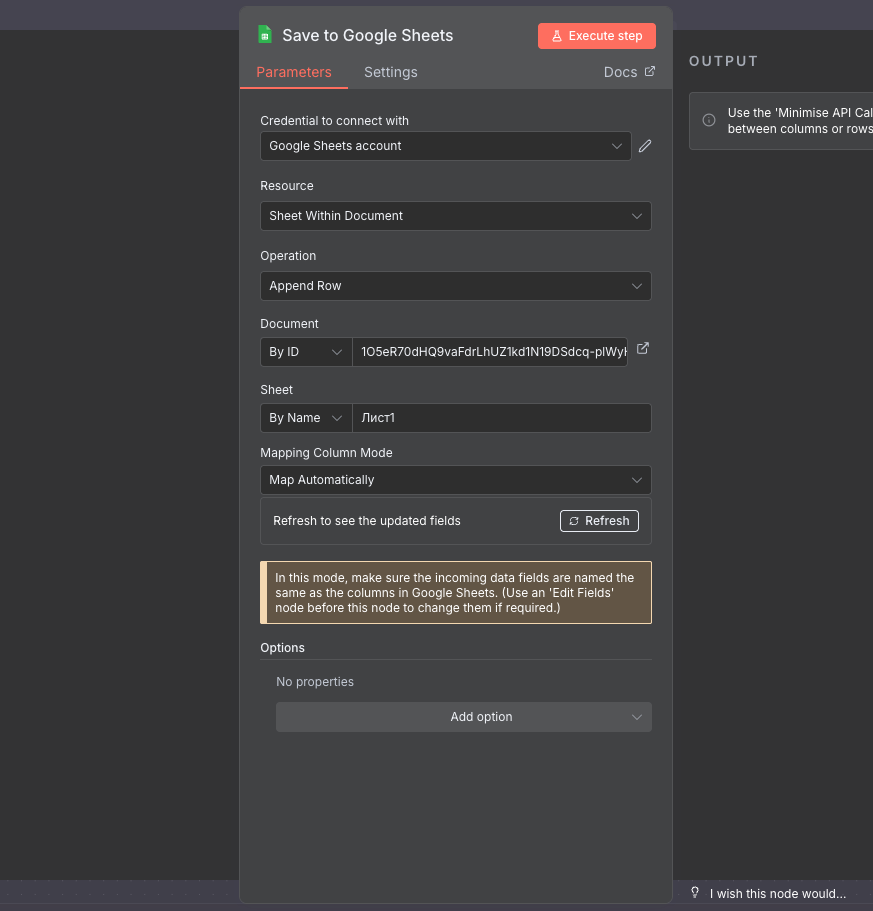Click the node title Save to Google Sheets
873x911 pixels.
pos(367,35)
